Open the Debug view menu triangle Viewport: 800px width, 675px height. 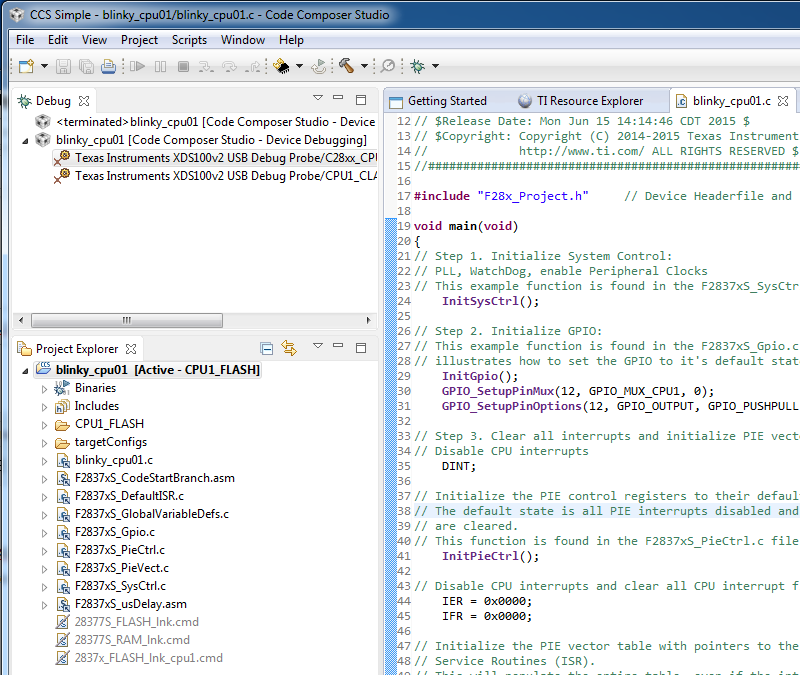click(318, 97)
